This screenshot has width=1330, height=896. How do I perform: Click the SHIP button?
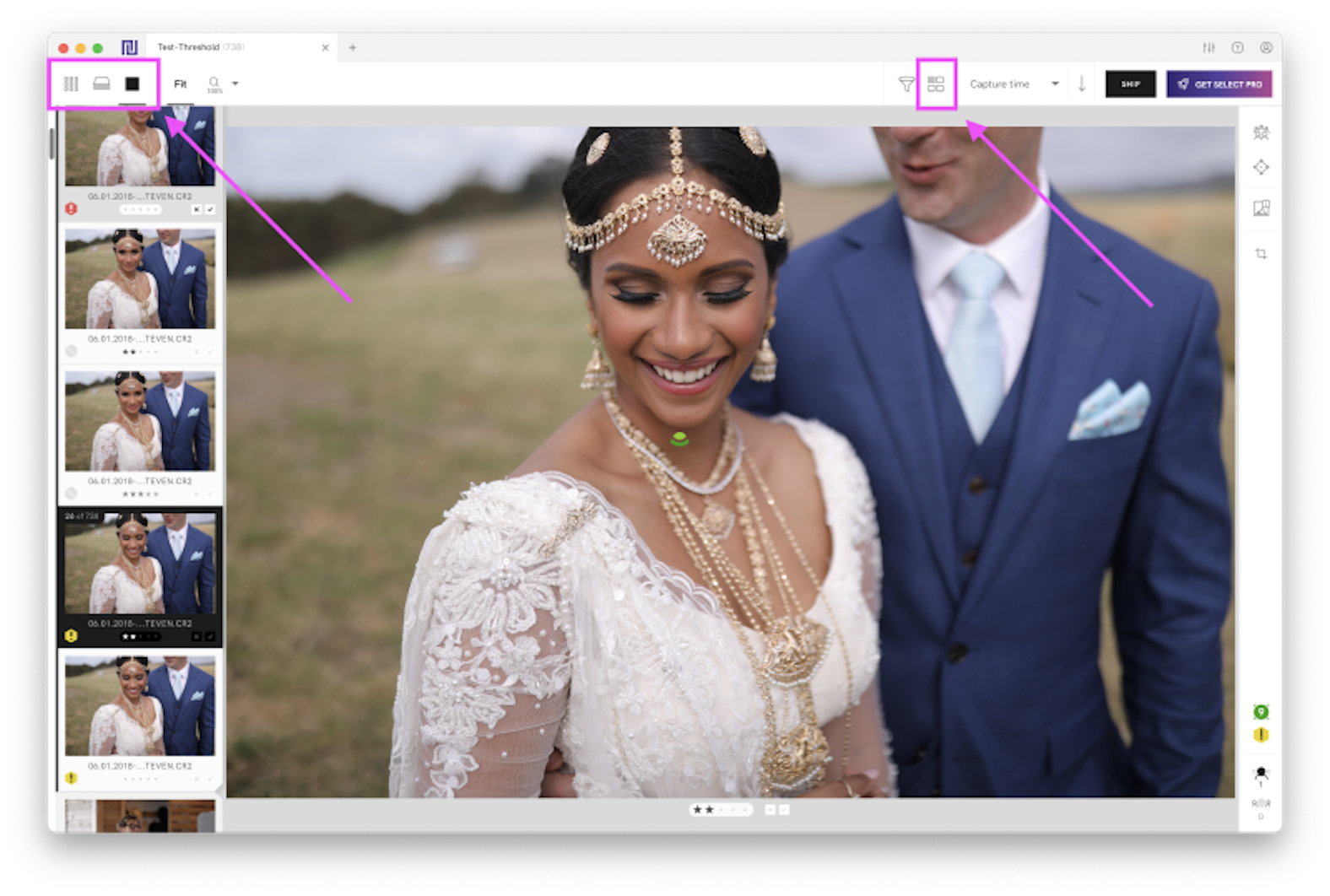[1130, 84]
